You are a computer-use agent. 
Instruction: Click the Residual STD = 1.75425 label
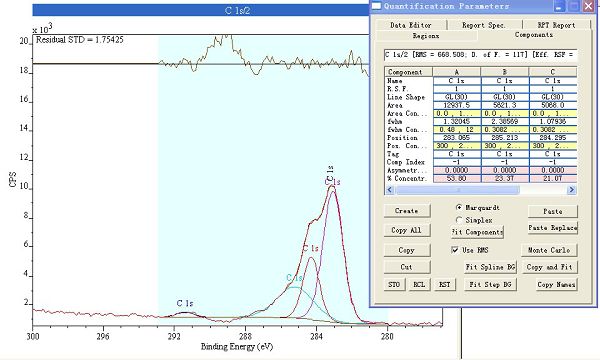(x=80, y=40)
